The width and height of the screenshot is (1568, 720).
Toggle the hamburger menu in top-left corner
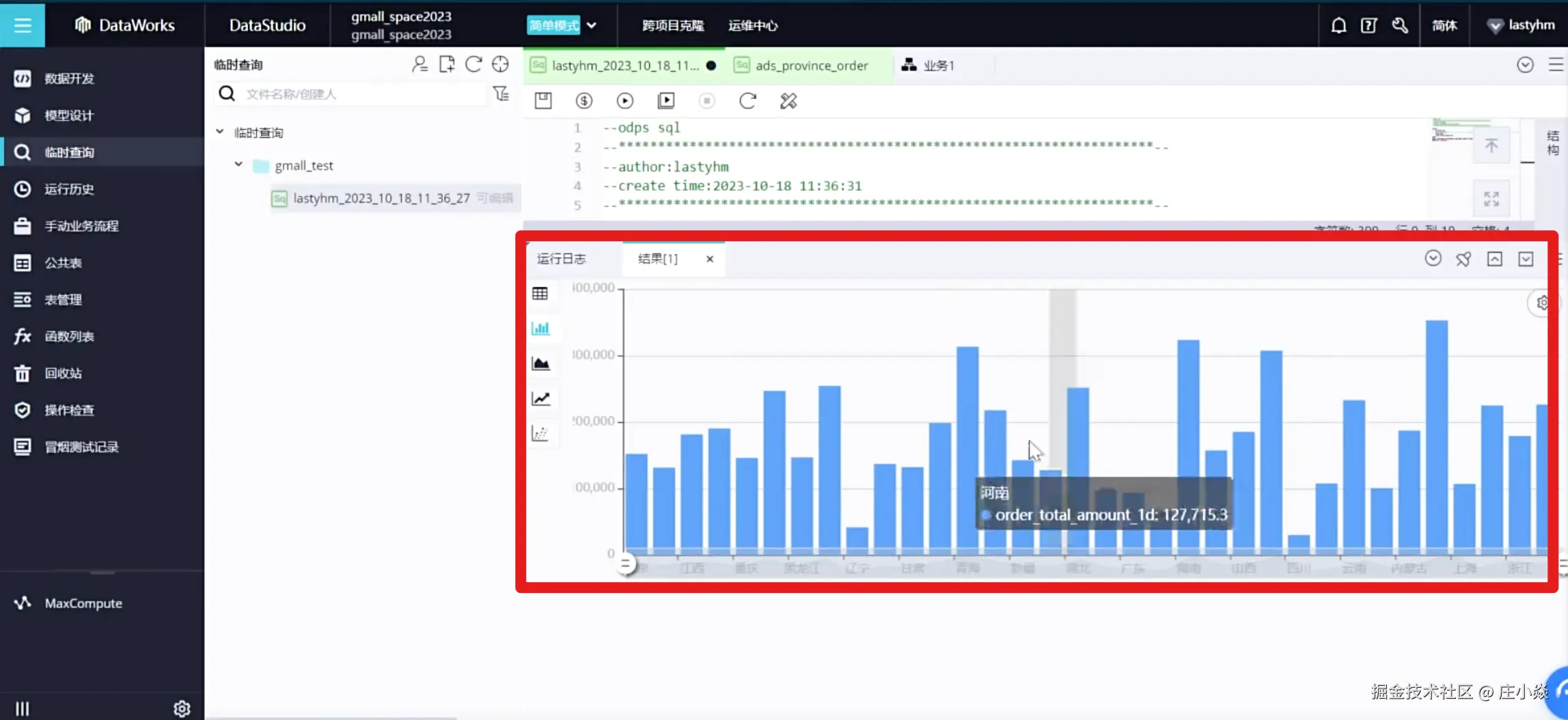(23, 25)
